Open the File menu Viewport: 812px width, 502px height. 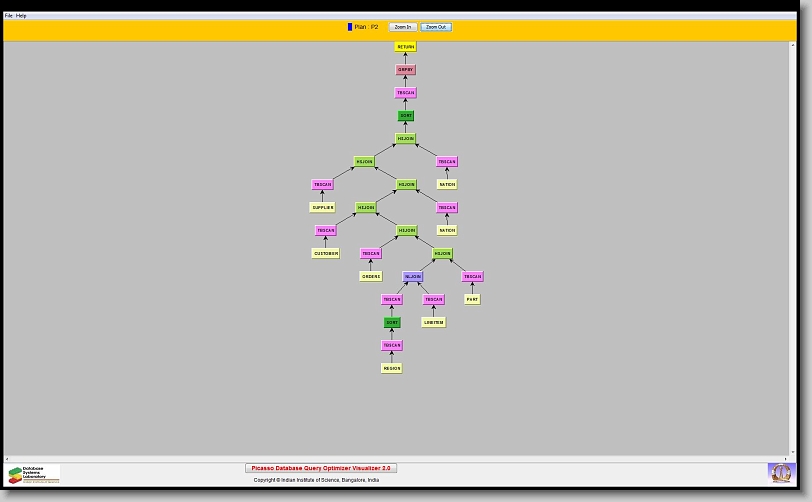[x=8, y=16]
